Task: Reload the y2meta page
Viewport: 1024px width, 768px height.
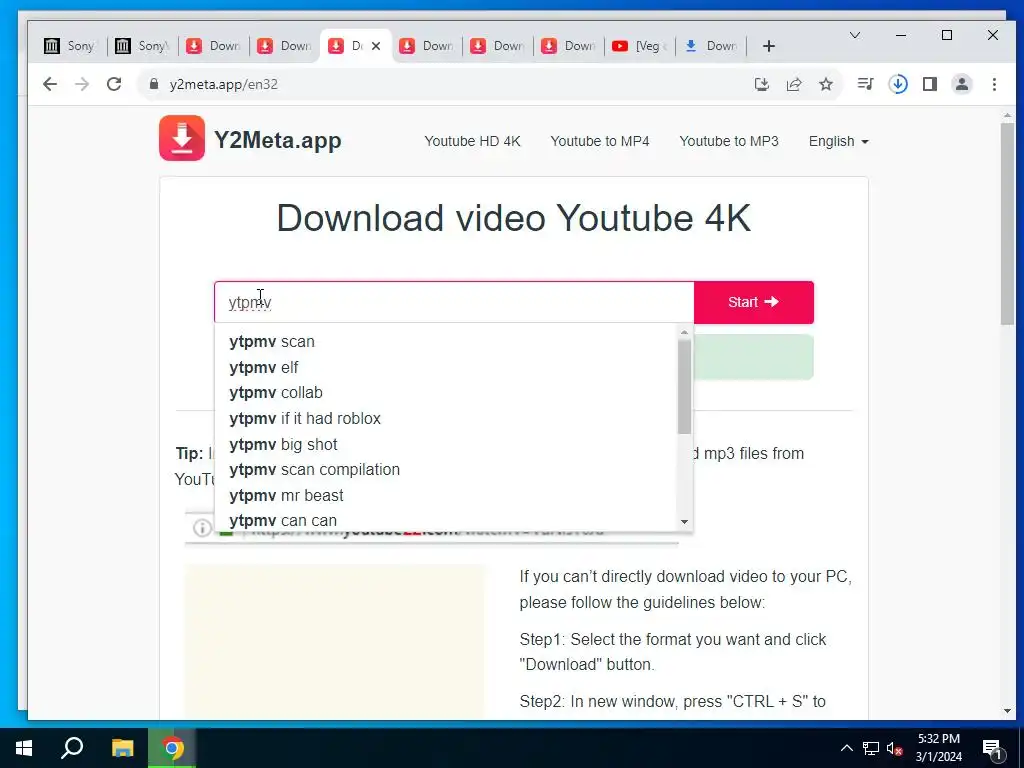Action: tap(114, 84)
